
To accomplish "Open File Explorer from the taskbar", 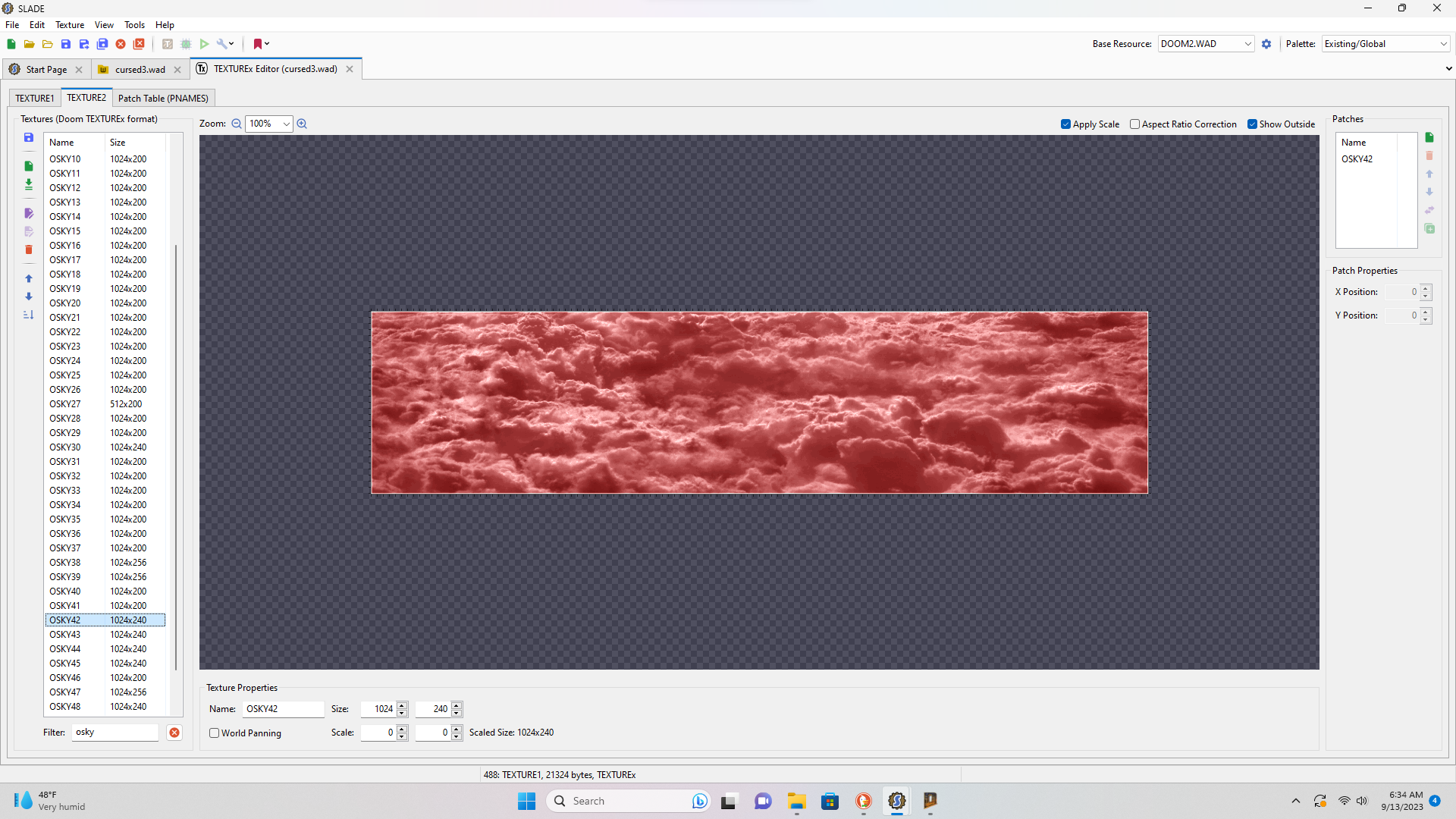I will [x=796, y=801].
